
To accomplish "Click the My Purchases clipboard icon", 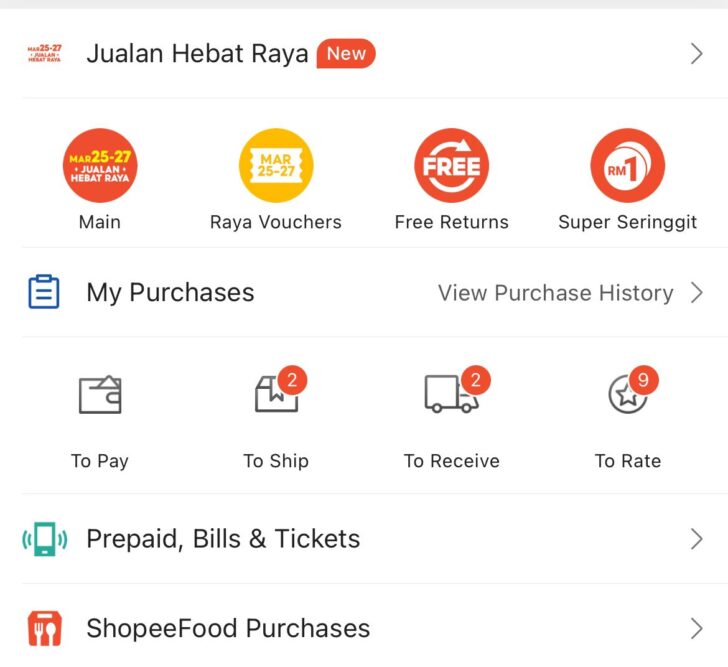I will click(x=44, y=293).
